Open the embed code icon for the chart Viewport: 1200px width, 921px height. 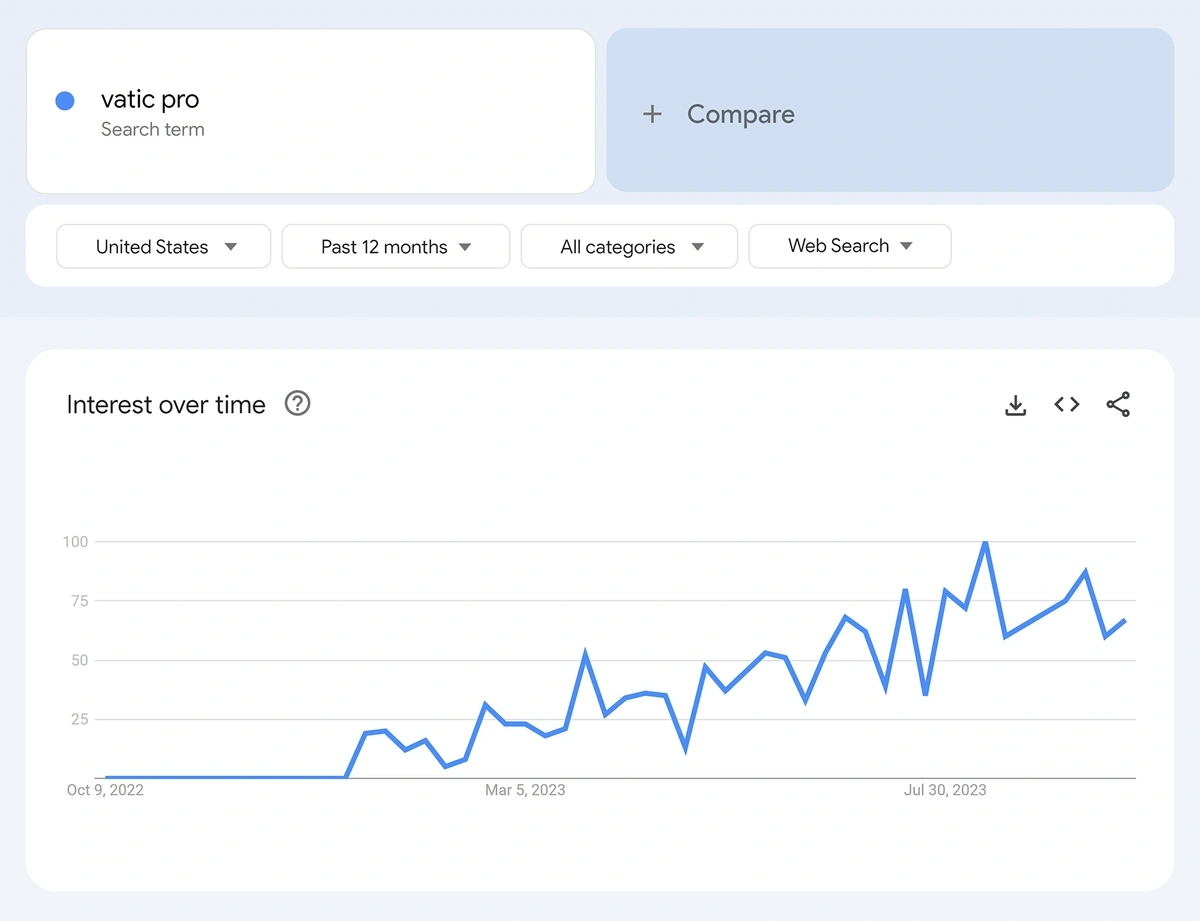click(x=1066, y=404)
